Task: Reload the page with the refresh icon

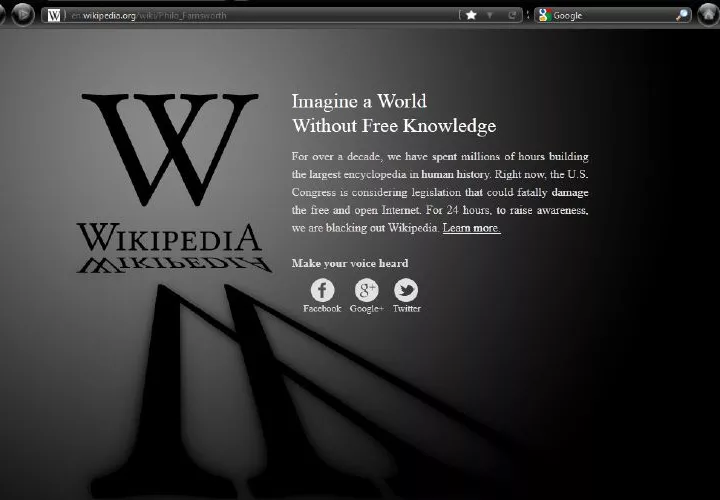Action: pos(512,15)
